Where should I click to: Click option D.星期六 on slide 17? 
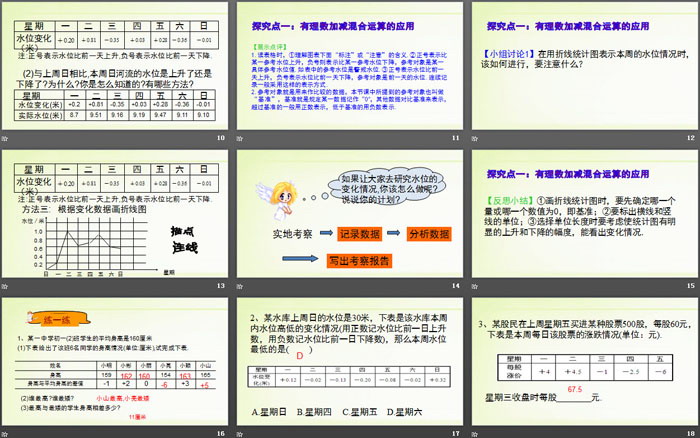[404, 412]
